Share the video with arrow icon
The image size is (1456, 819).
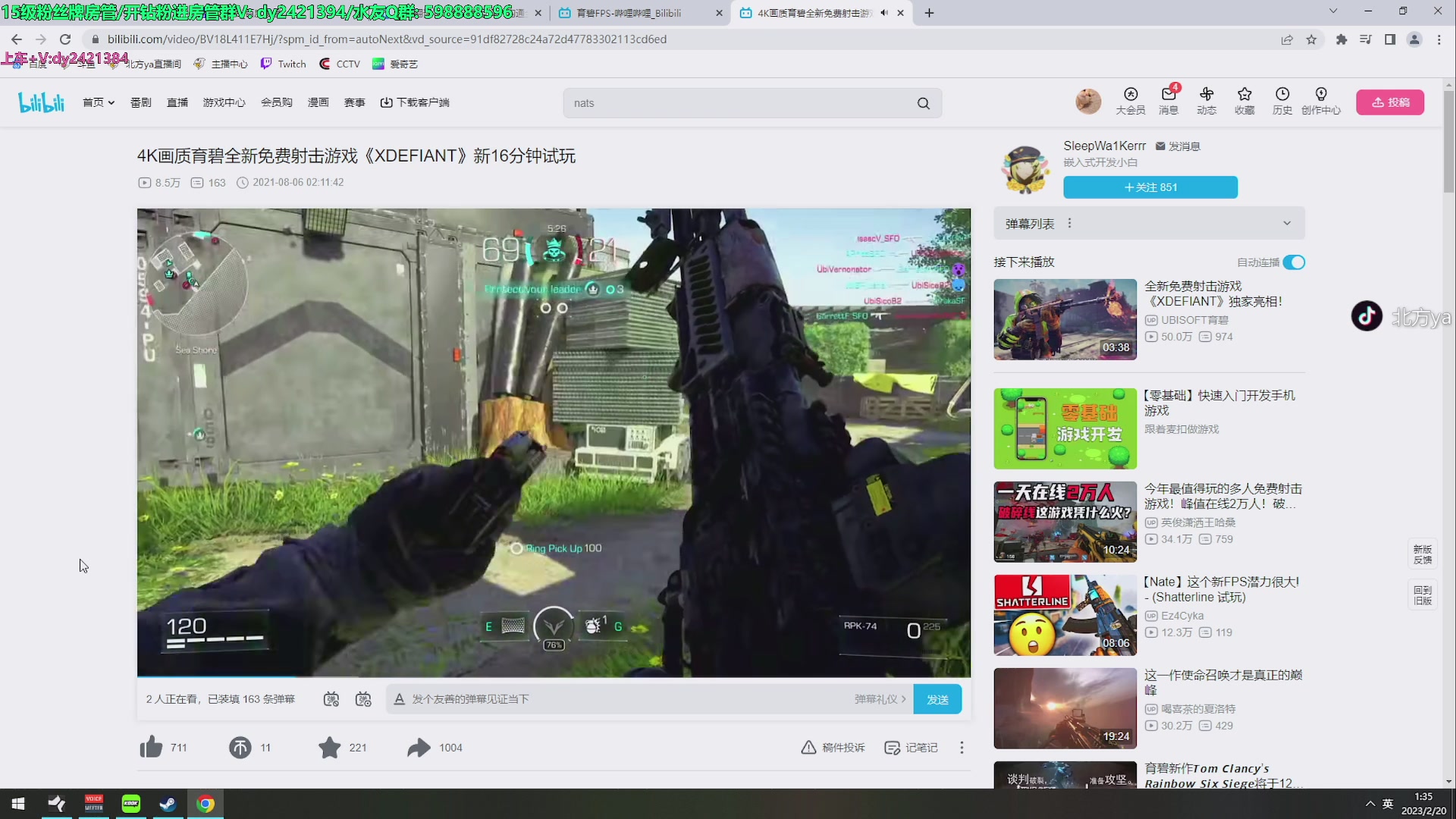pyautogui.click(x=419, y=748)
